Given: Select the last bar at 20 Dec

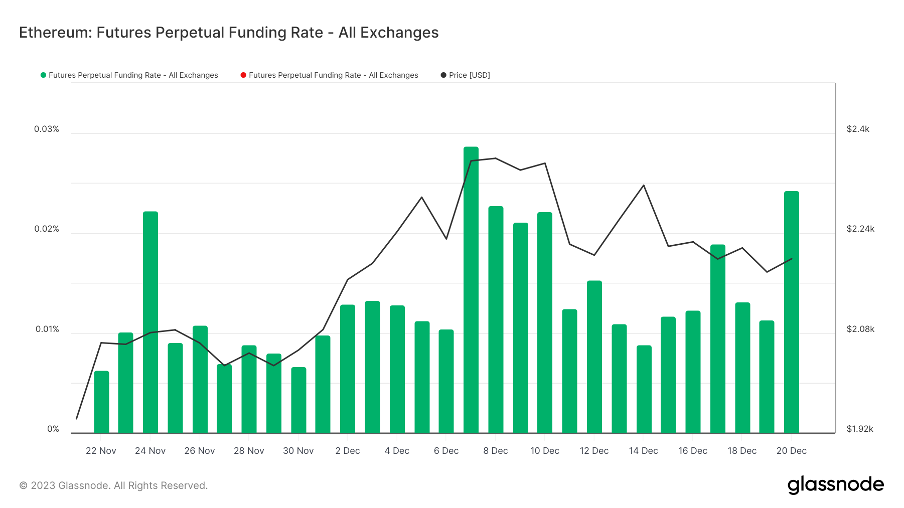Looking at the screenshot, I should (791, 312).
